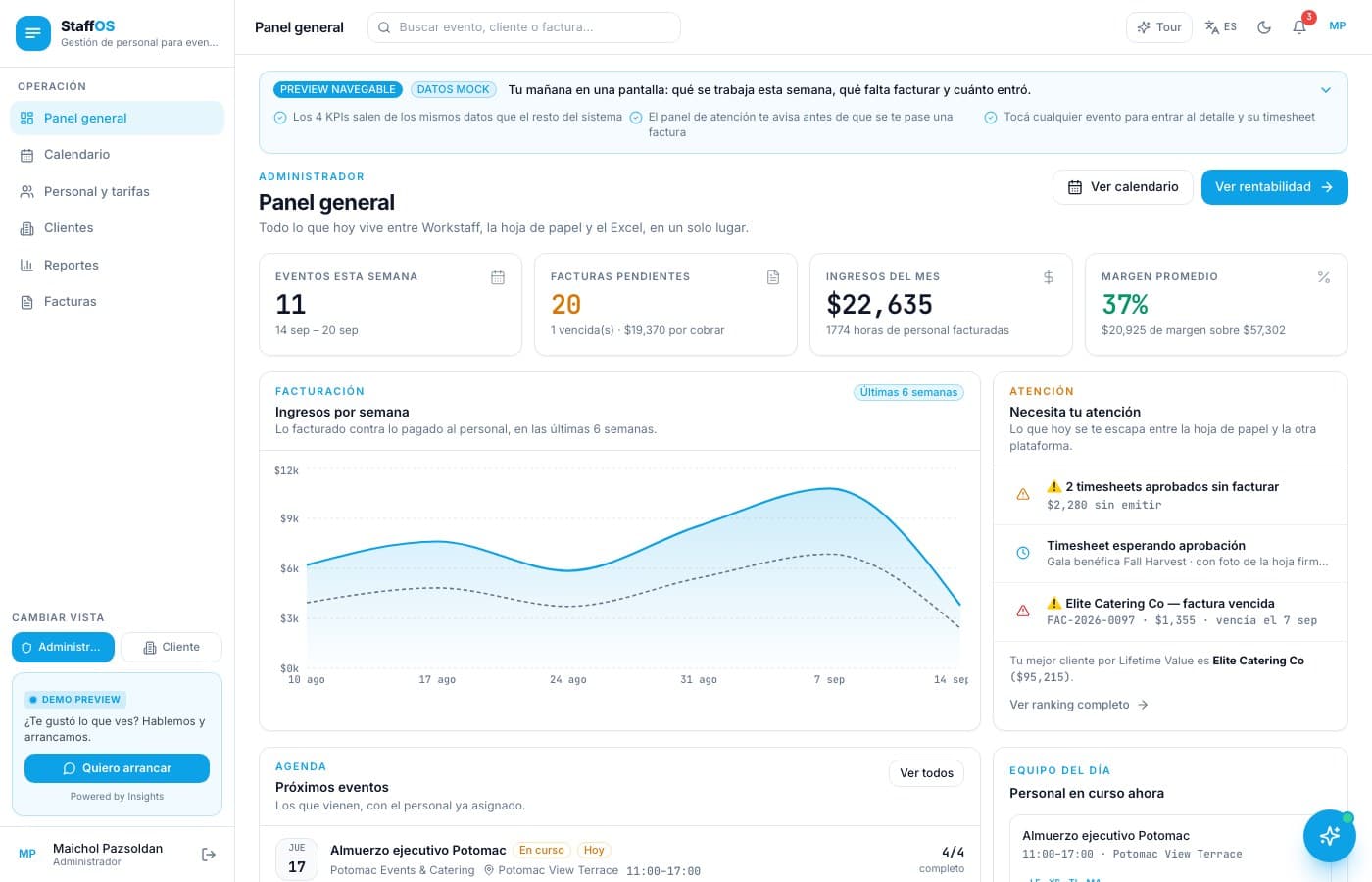This screenshot has width=1372, height=882.
Task: Log out with the sidebar exit icon
Action: [208, 855]
